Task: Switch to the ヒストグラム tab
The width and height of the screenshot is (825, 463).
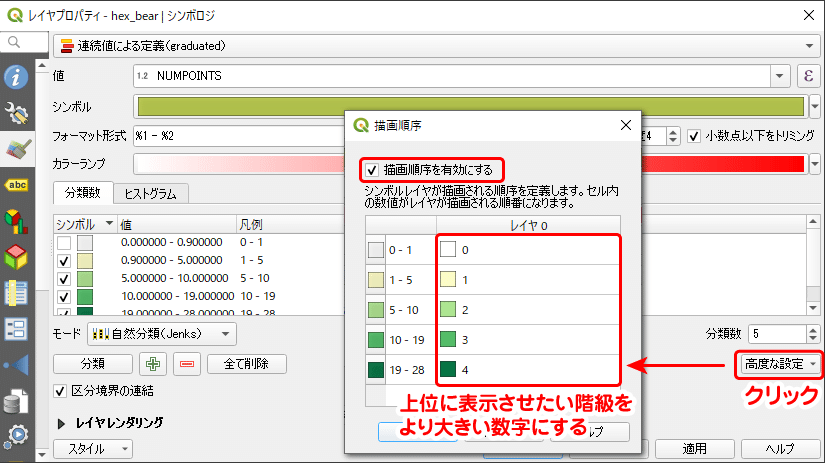Action: (x=150, y=194)
